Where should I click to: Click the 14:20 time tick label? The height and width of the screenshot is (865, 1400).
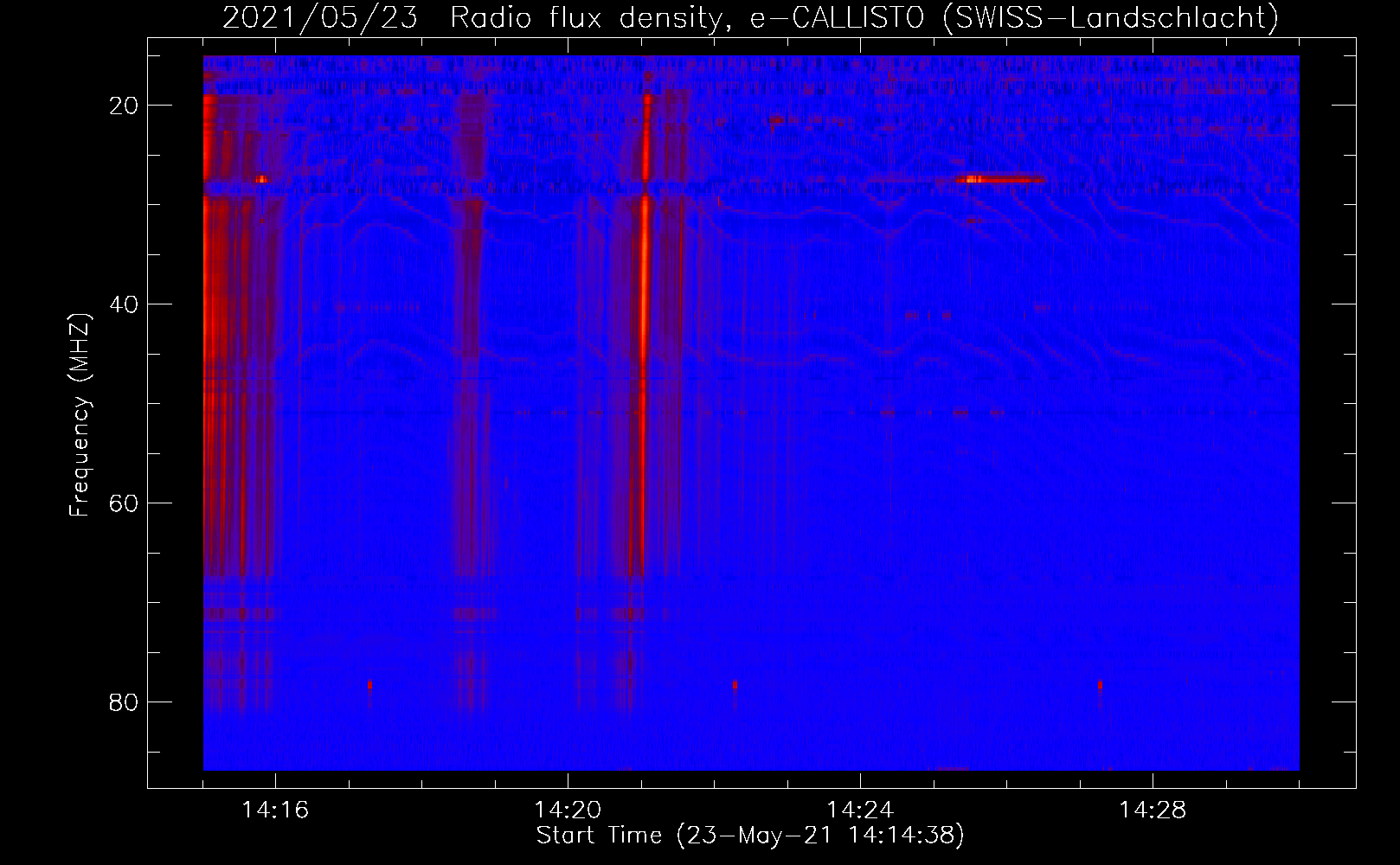(568, 810)
